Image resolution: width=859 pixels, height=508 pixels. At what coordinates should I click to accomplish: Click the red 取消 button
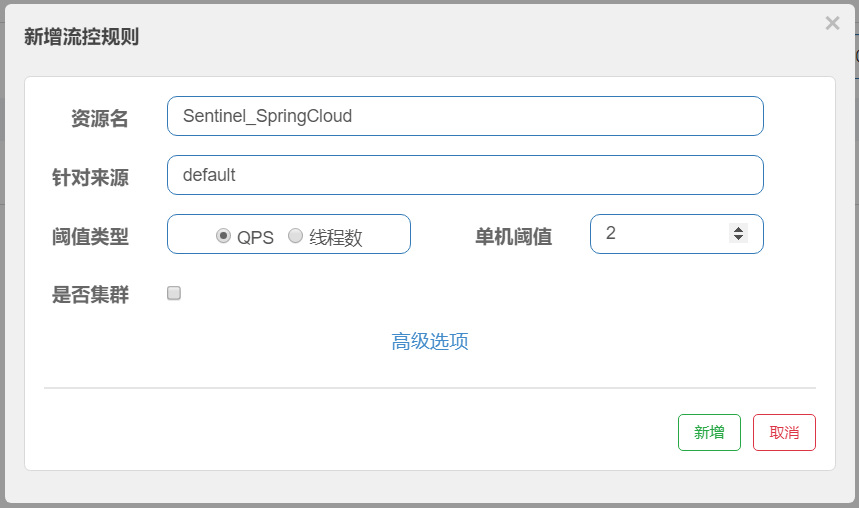coord(784,432)
